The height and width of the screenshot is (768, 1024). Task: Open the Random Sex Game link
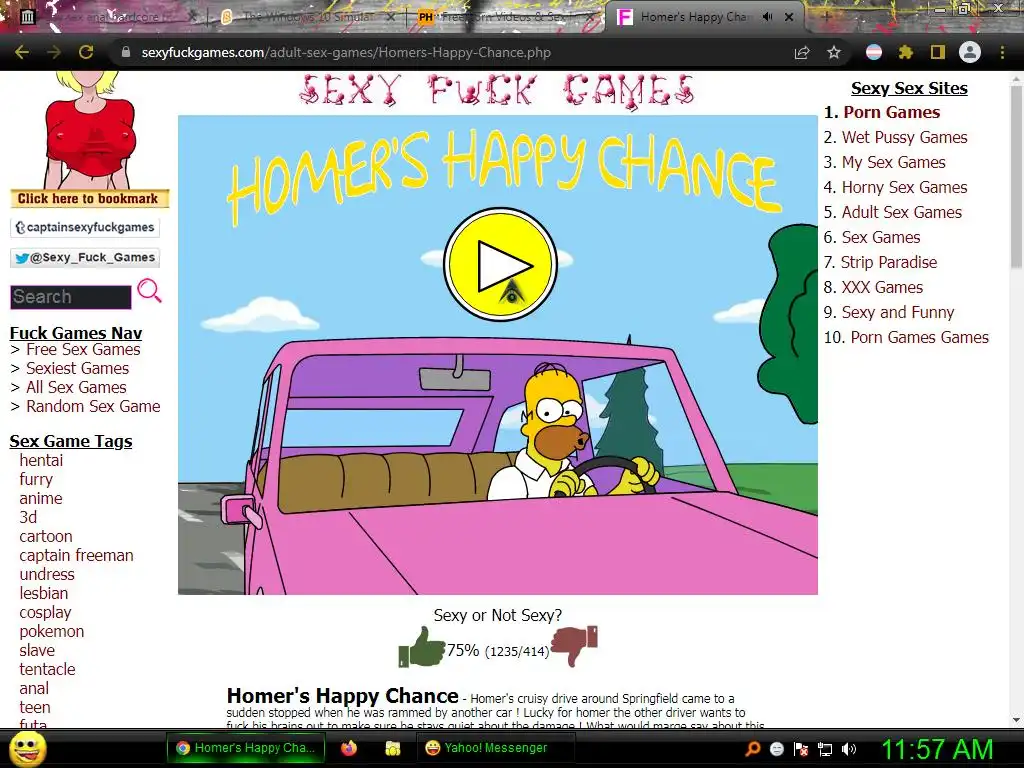[x=93, y=406]
